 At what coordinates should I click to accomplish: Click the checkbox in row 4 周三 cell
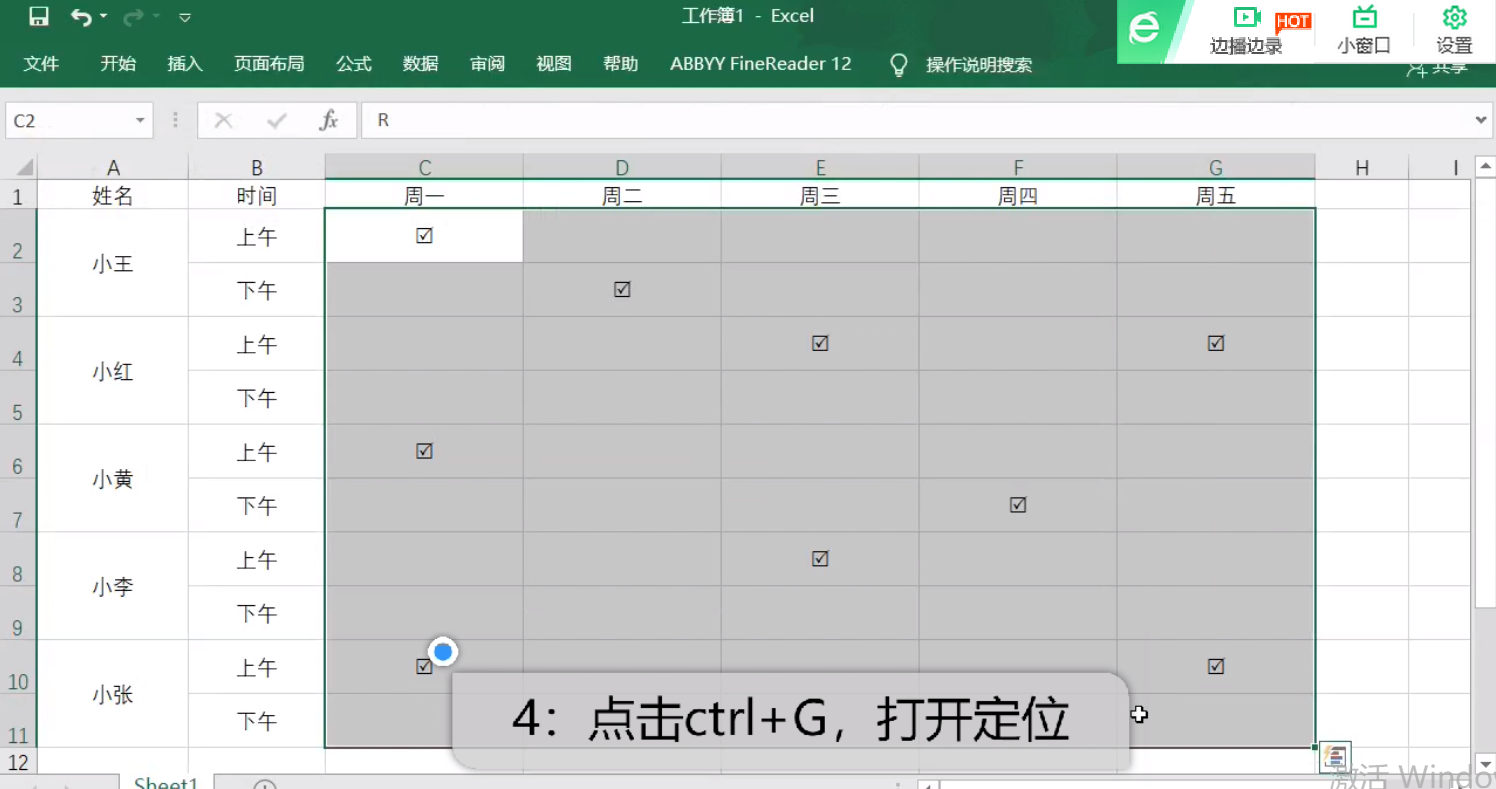tap(820, 344)
